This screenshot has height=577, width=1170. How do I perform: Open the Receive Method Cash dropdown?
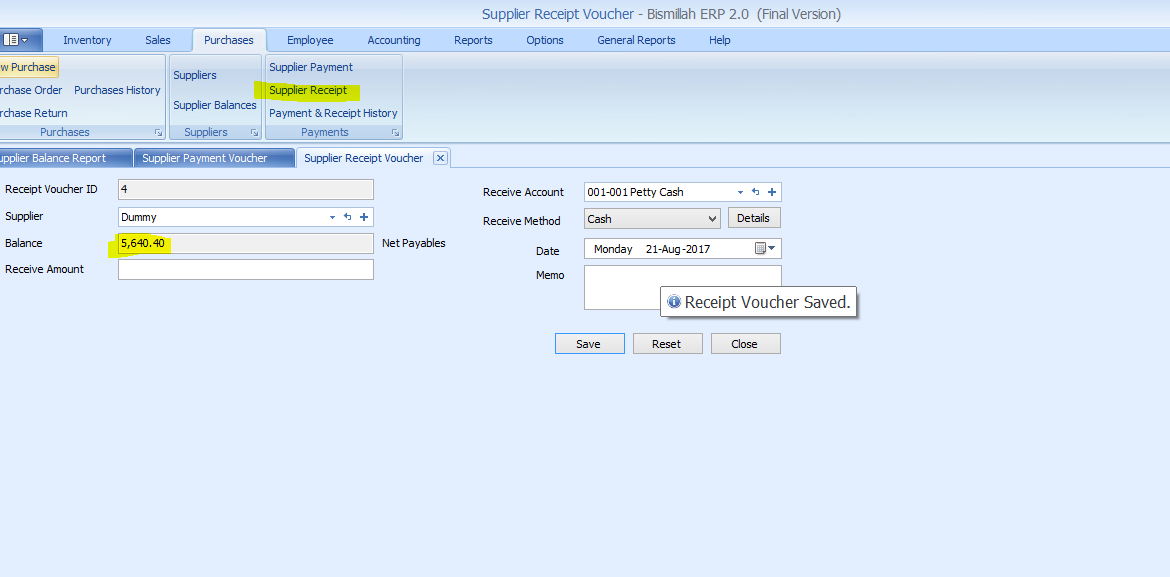712,219
